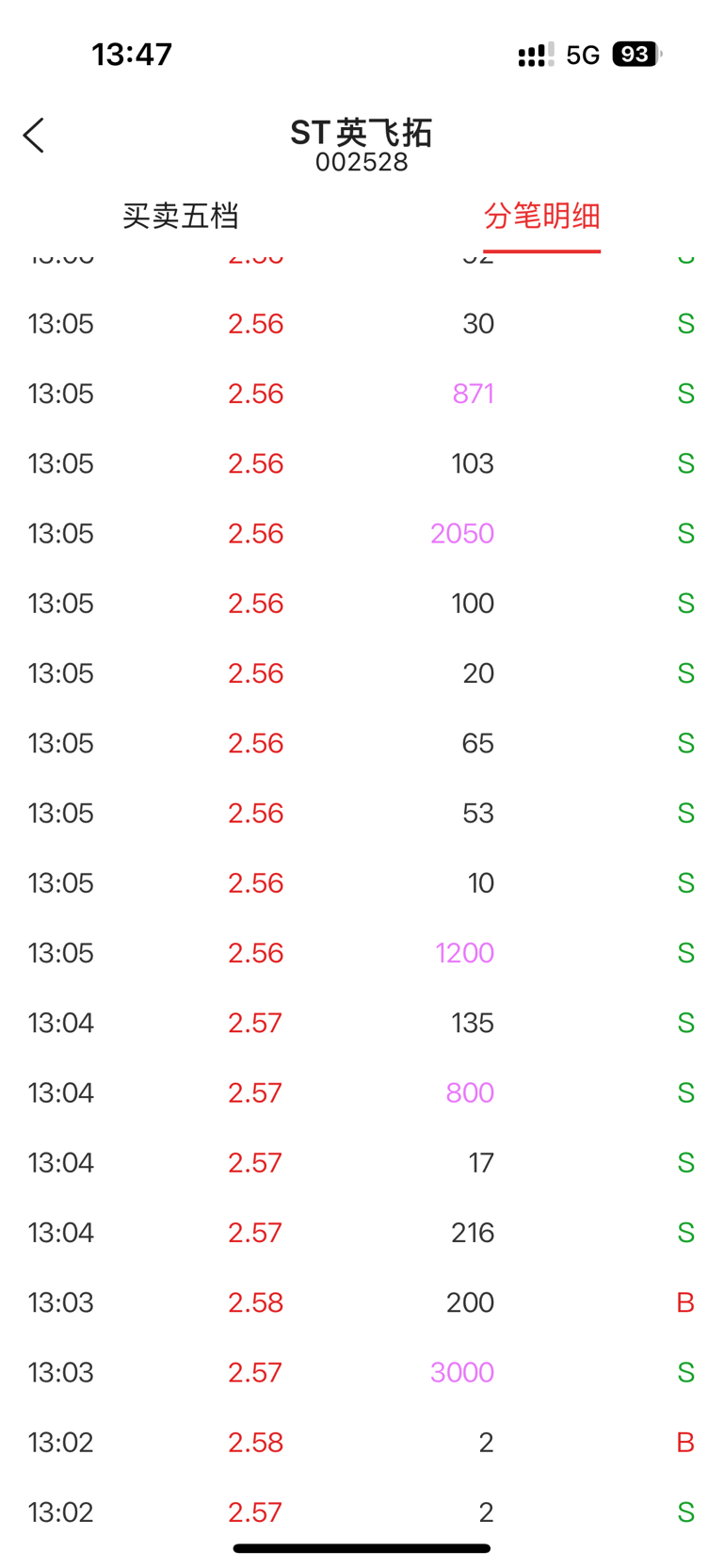Switch to the 买卖五档 tab

[180, 217]
